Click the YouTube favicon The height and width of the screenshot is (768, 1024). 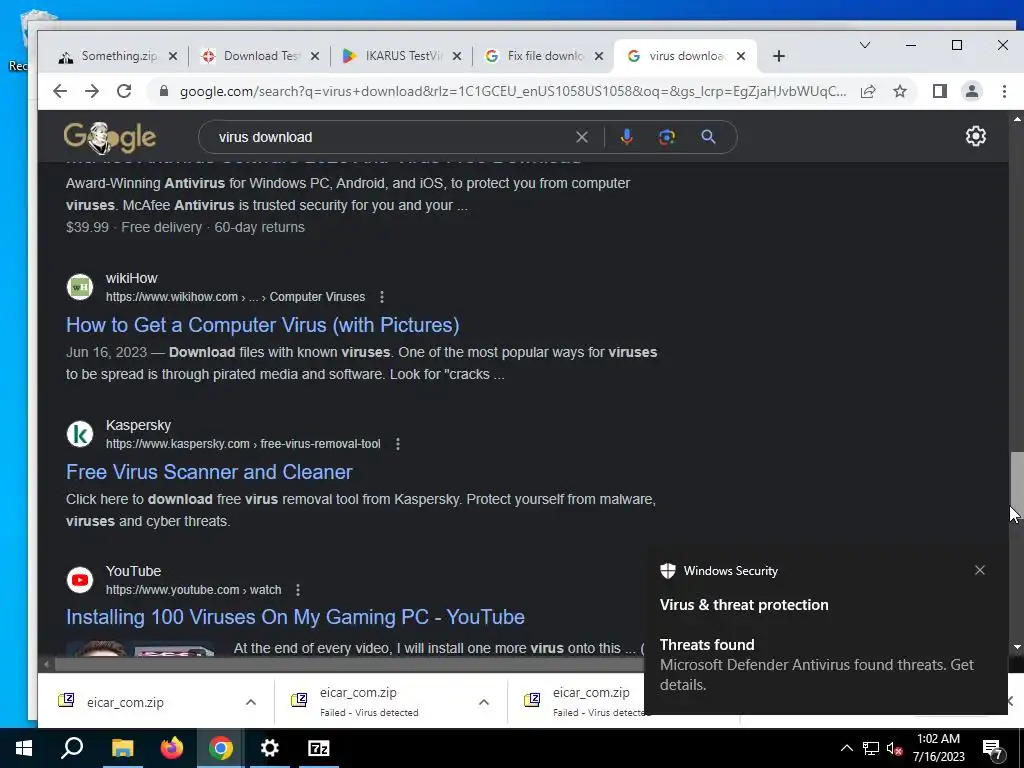tap(80, 580)
